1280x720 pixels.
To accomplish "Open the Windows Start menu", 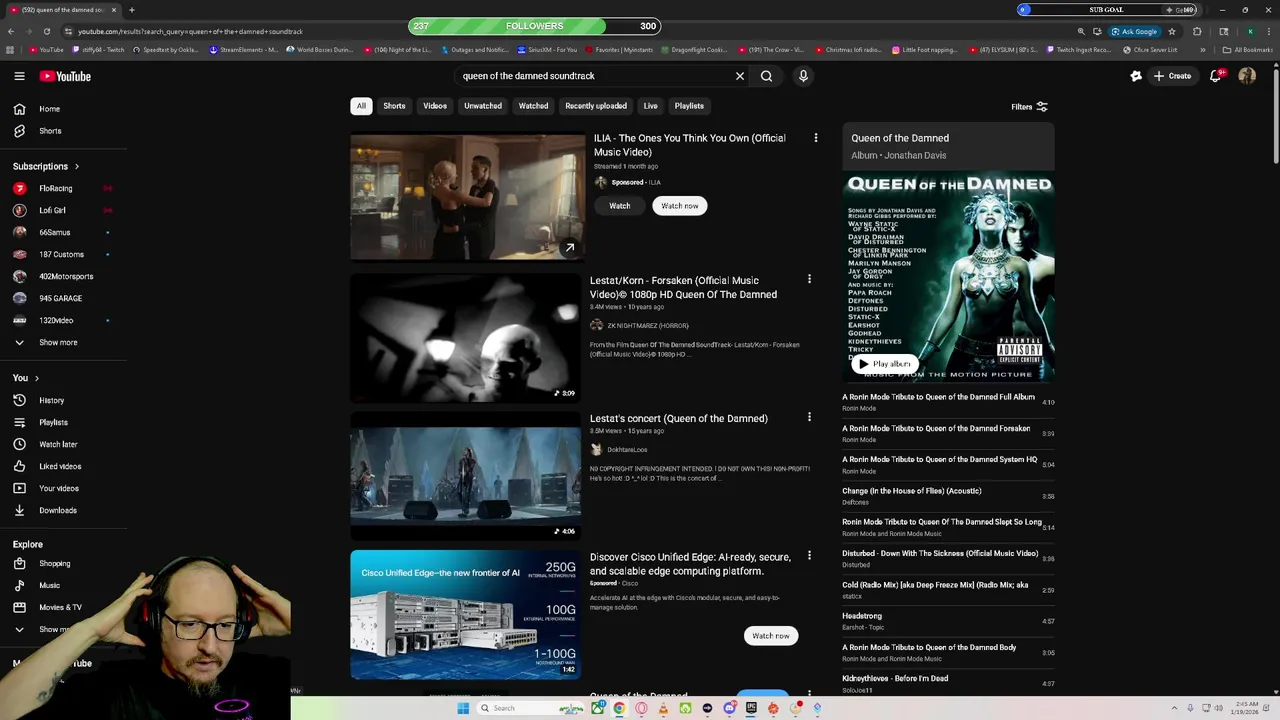I will (x=463, y=708).
